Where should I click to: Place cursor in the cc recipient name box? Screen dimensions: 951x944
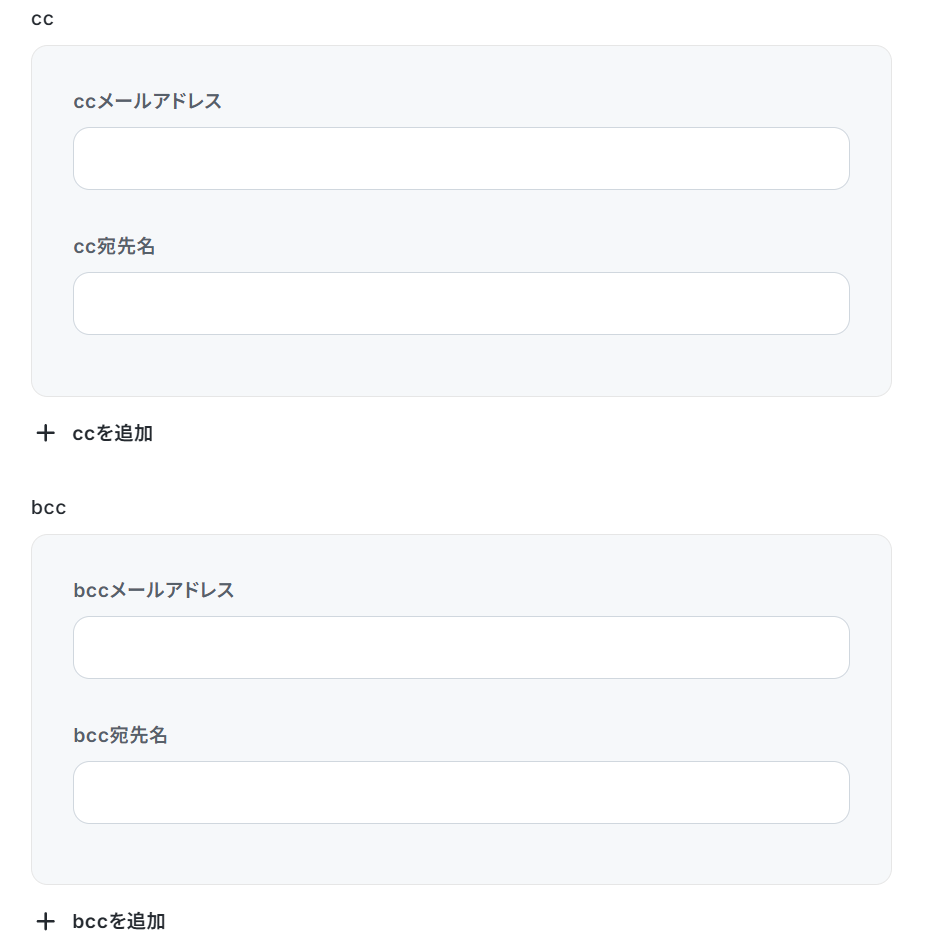[461, 303]
